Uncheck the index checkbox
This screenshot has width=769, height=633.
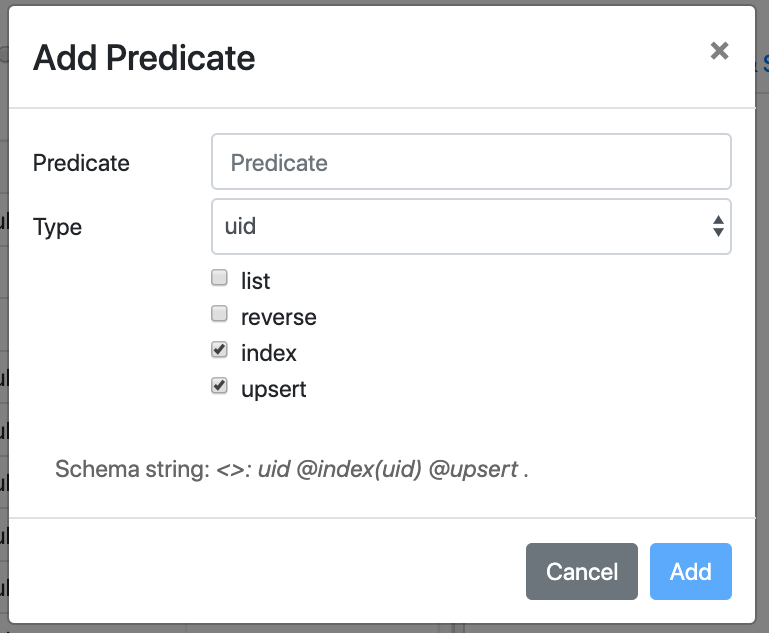click(x=220, y=350)
